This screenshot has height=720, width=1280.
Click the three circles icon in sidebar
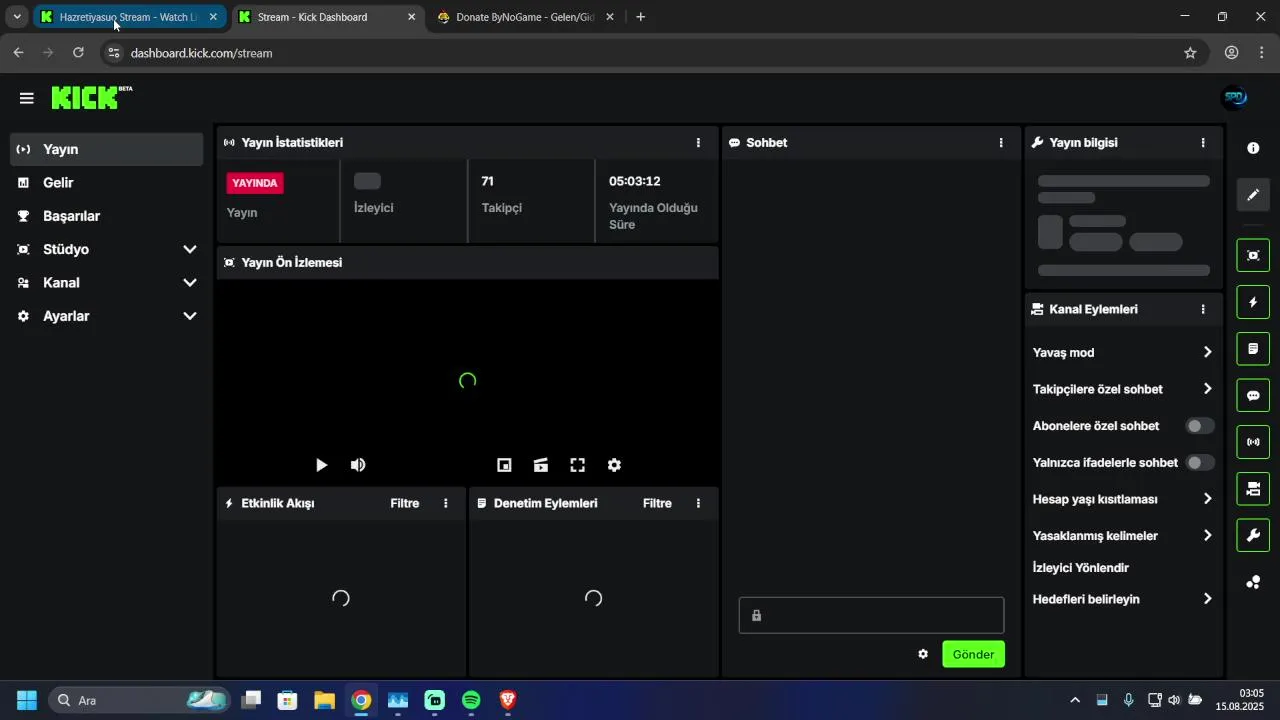[1253, 582]
